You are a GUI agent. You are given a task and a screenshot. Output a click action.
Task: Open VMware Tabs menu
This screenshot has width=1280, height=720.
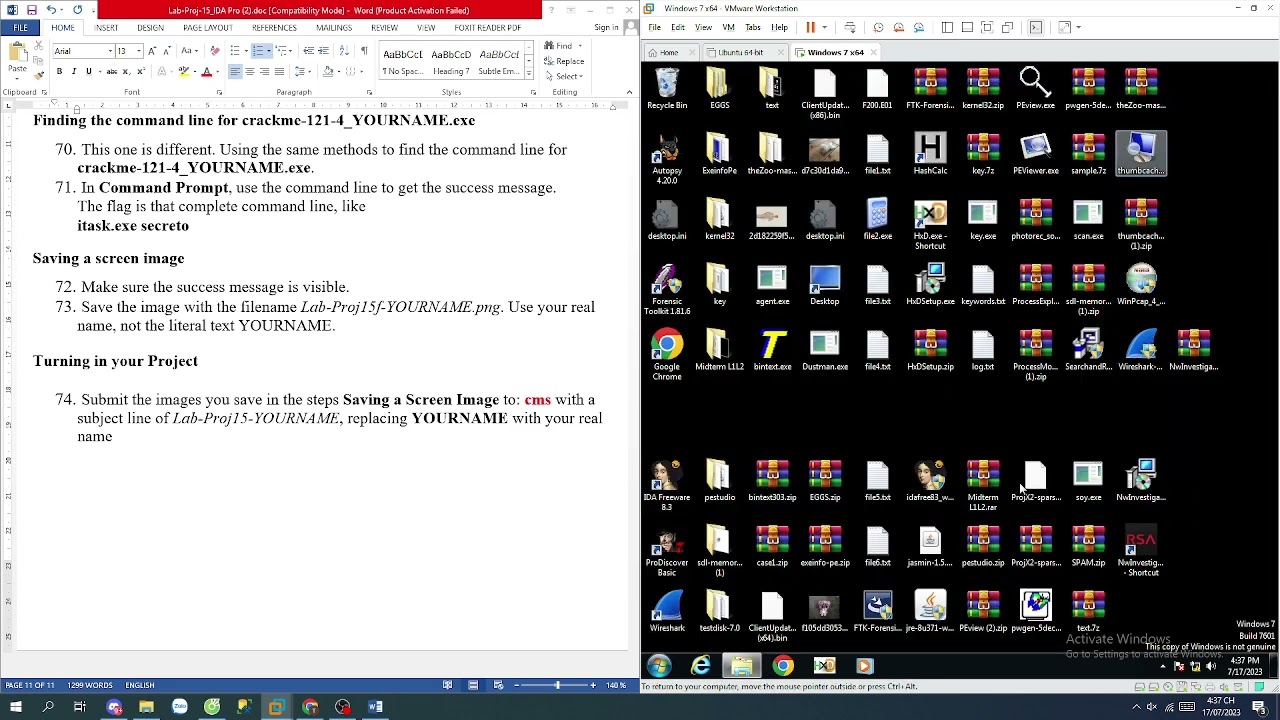(753, 28)
